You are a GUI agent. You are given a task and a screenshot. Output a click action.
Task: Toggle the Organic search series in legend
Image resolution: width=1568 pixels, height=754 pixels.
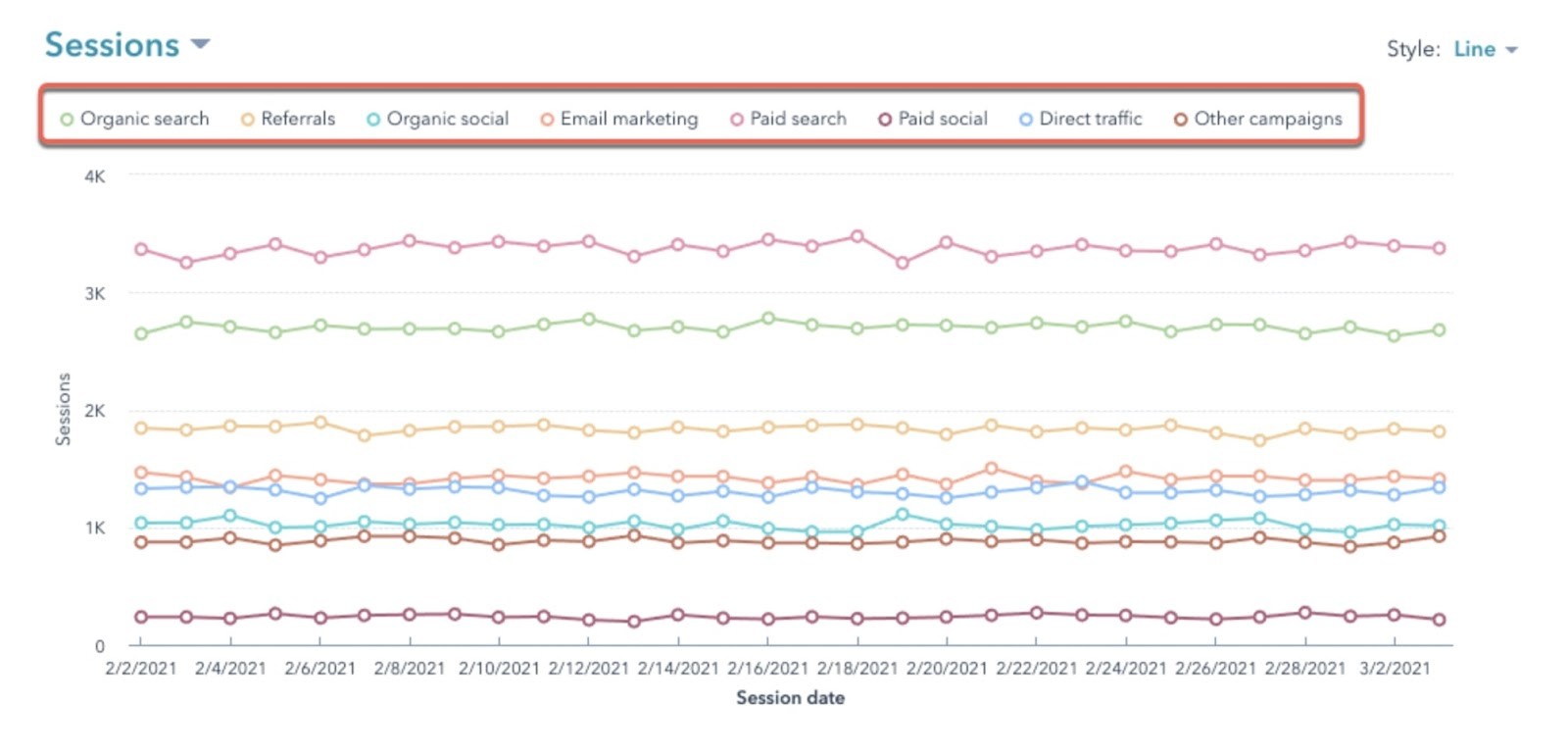click(x=134, y=119)
